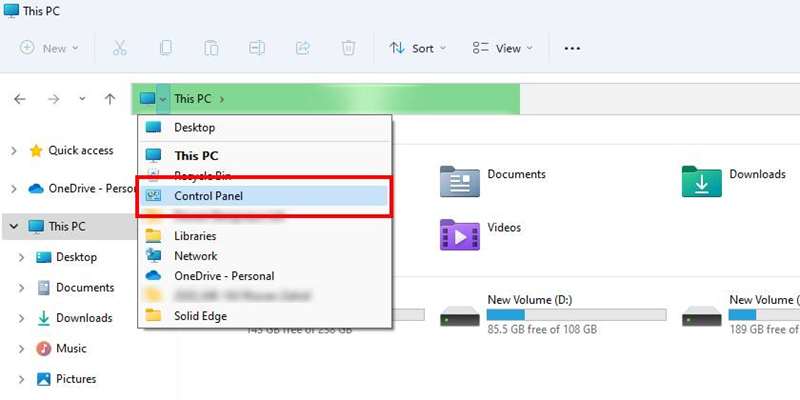Image resolution: width=800 pixels, height=400 pixels.
Task: Open the See more three-dots menu
Action: coord(572,48)
